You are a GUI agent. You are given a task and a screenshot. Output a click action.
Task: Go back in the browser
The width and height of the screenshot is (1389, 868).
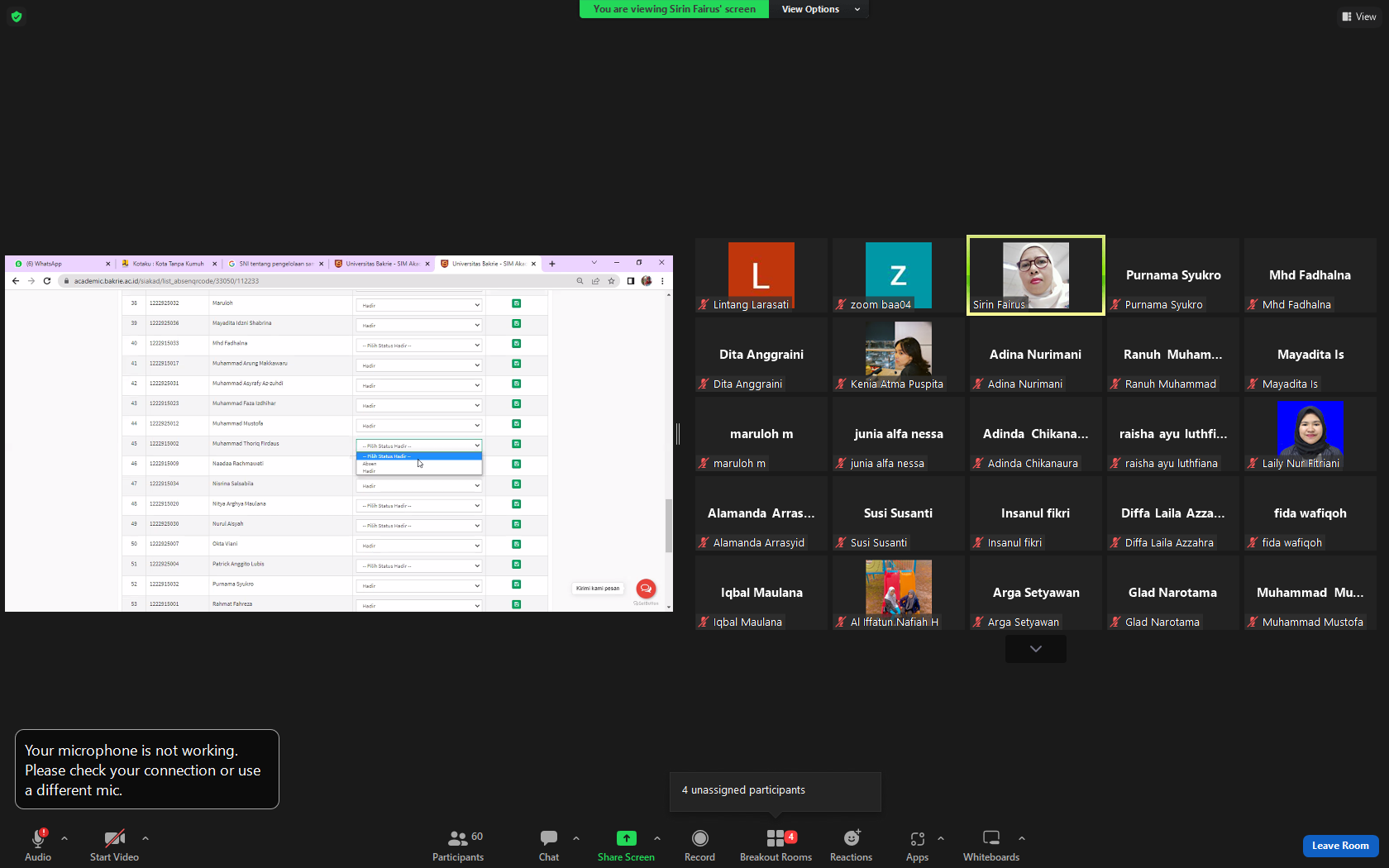tap(16, 281)
